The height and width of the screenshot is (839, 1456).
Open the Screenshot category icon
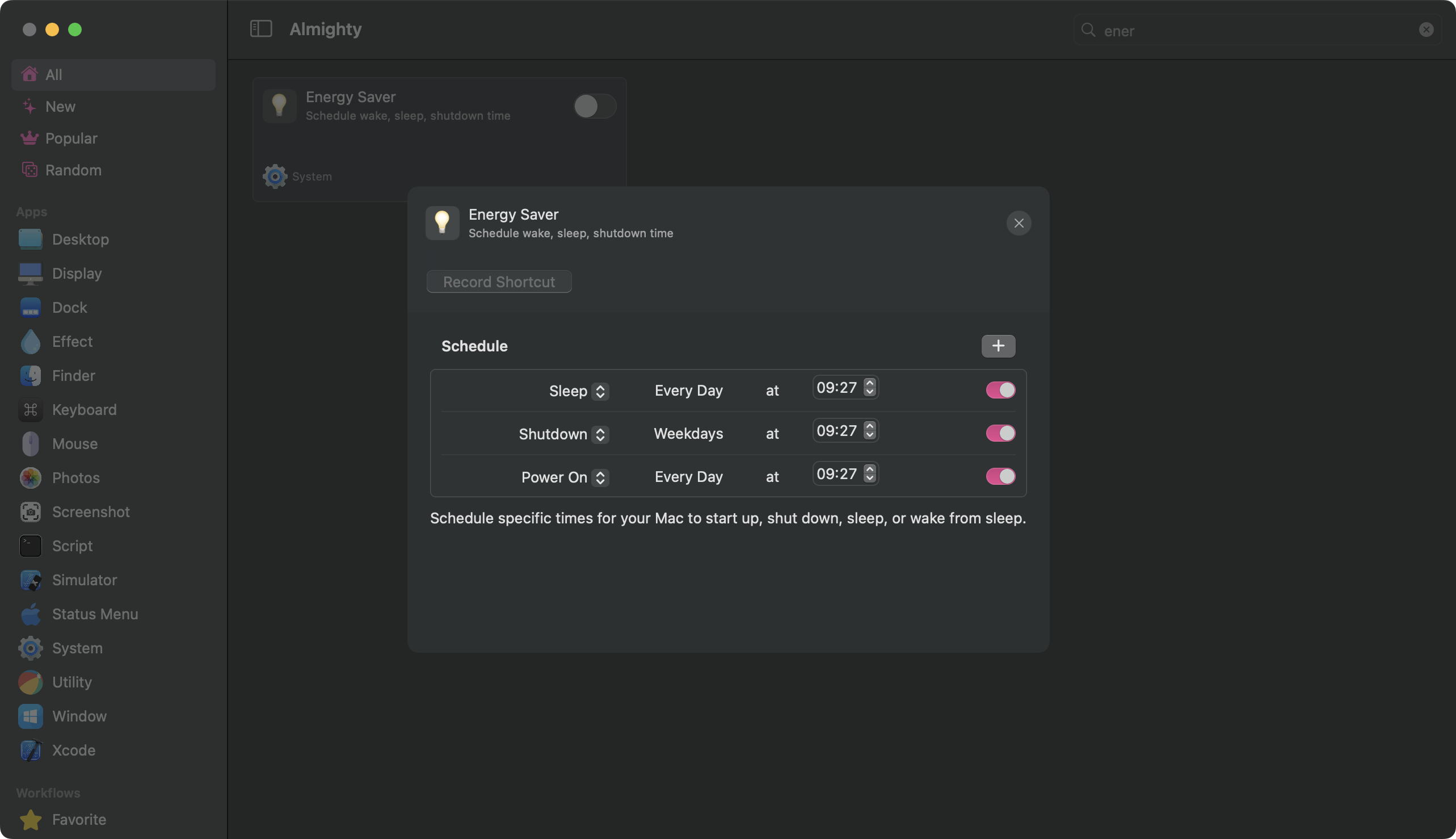click(30, 511)
